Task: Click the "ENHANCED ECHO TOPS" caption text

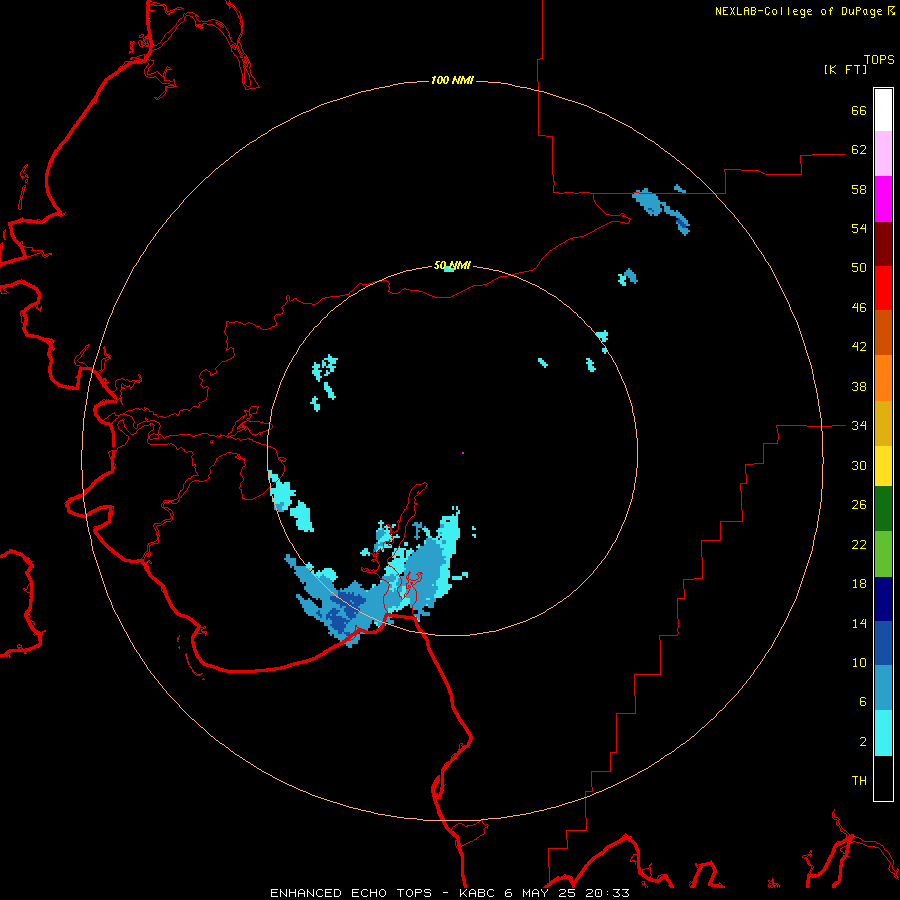Action: 351,893
